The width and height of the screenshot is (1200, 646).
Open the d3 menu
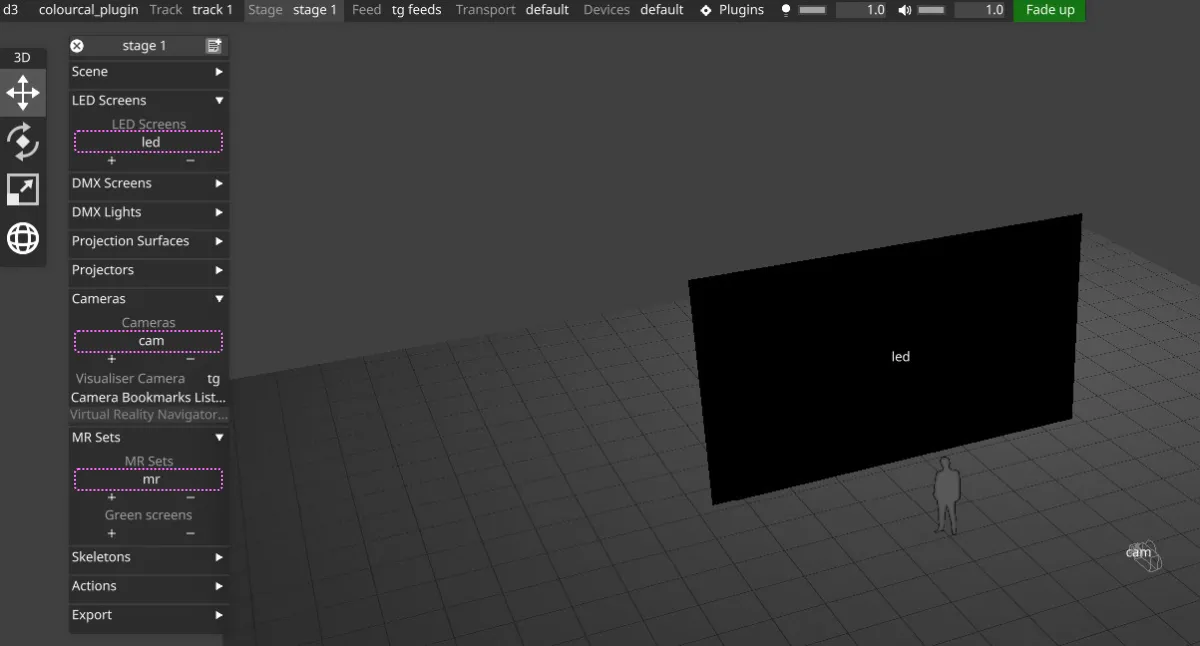(x=13, y=9)
